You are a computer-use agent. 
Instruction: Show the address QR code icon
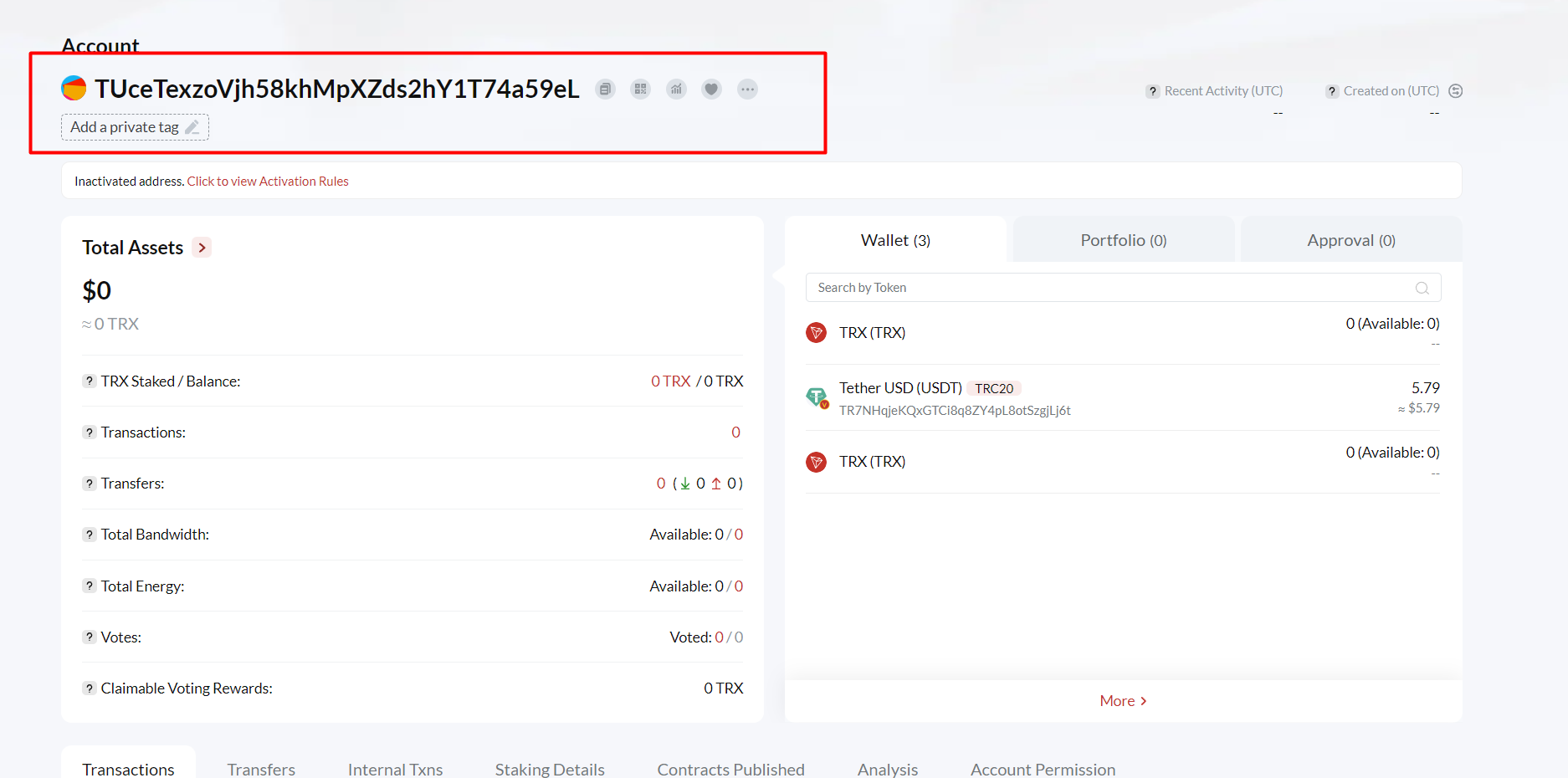(641, 89)
